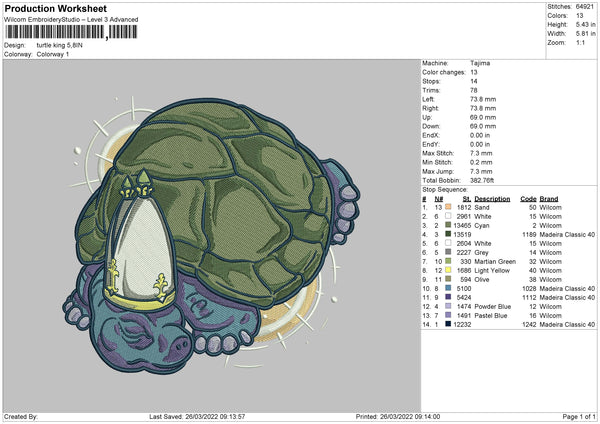Viewport: 600px width, 424px height.
Task: Click the 'Code' column header
Action: (x=528, y=199)
